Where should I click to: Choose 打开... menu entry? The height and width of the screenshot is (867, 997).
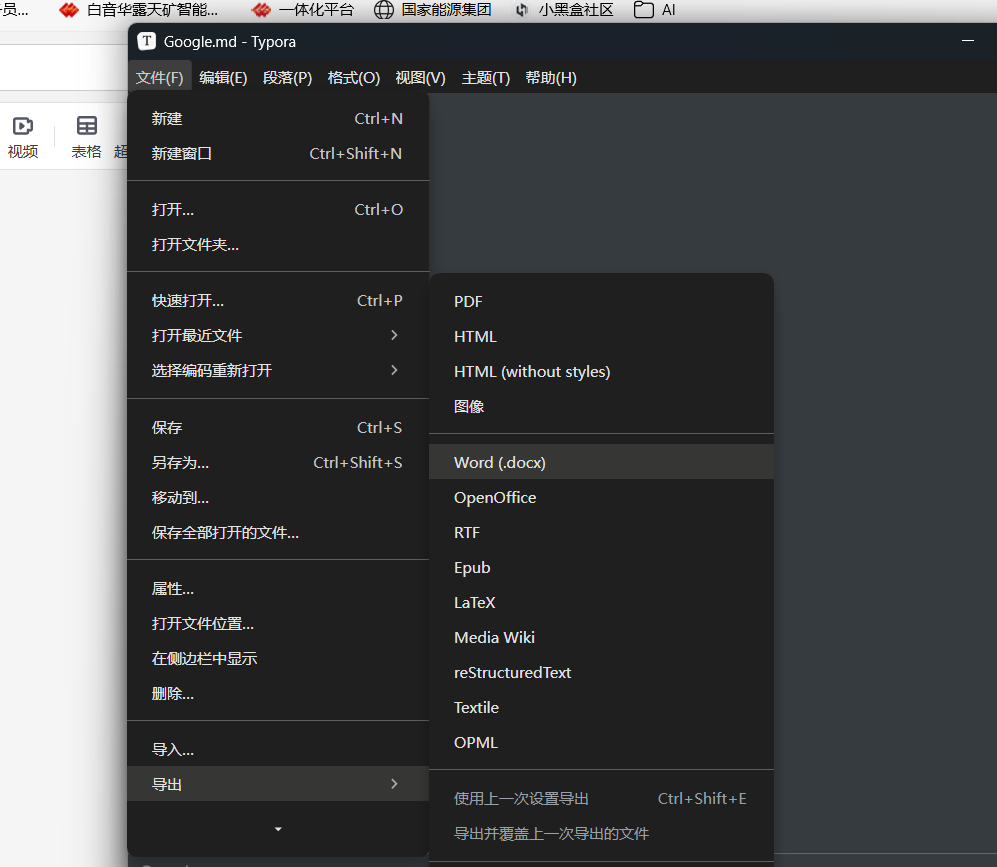pyautogui.click(x=278, y=210)
